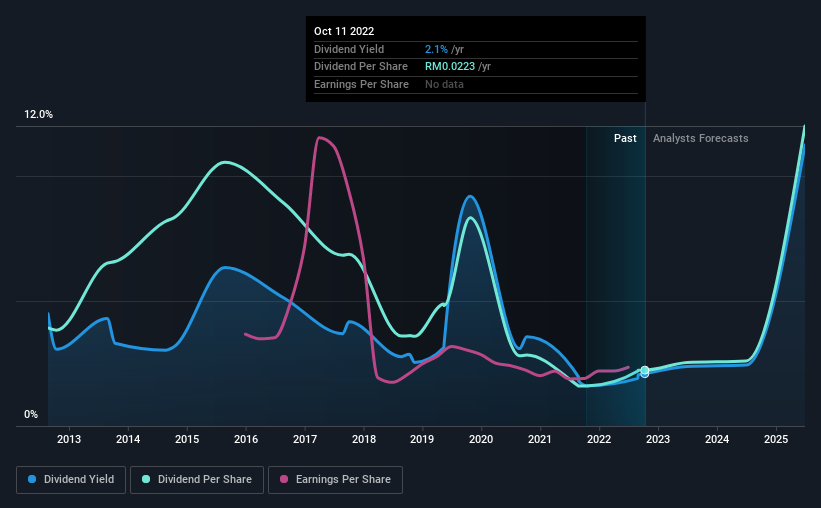Image resolution: width=821 pixels, height=508 pixels.
Task: Select the 2025 label on the time axis
Action: coord(776,439)
